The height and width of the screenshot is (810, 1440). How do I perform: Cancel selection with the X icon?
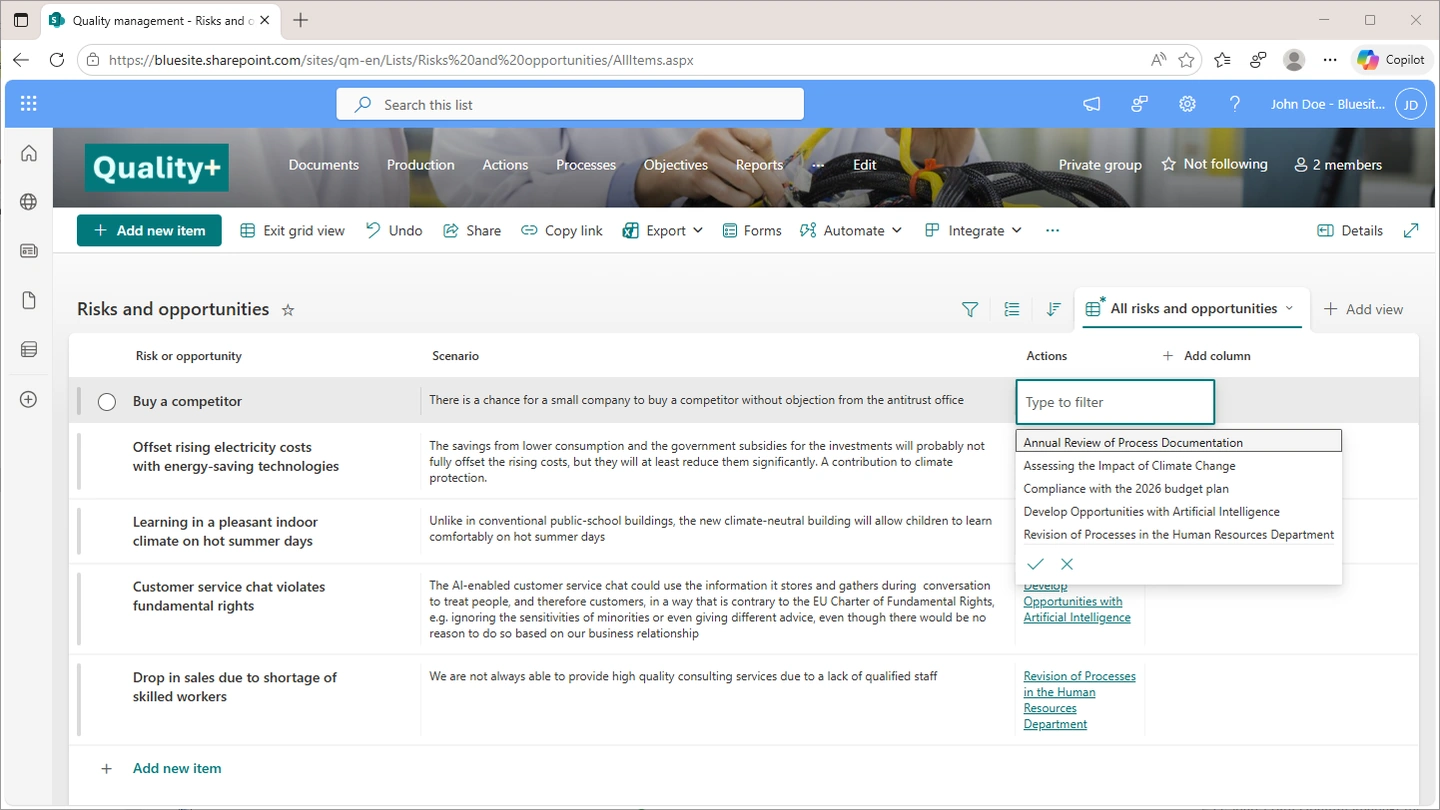[x=1067, y=564]
